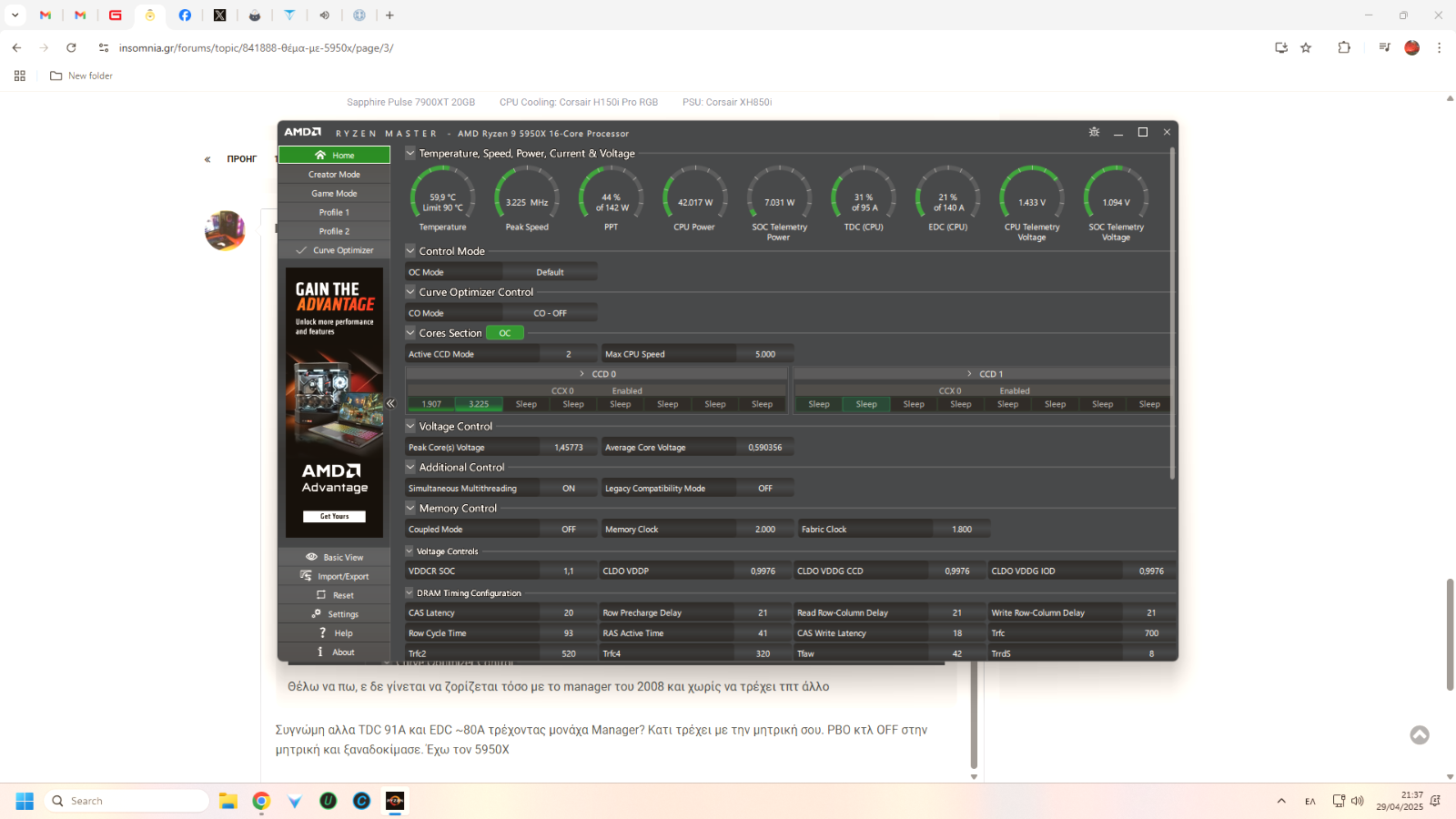Open the bug report icon in Ryzen Master title bar
The height and width of the screenshot is (819, 1456).
[1094, 132]
